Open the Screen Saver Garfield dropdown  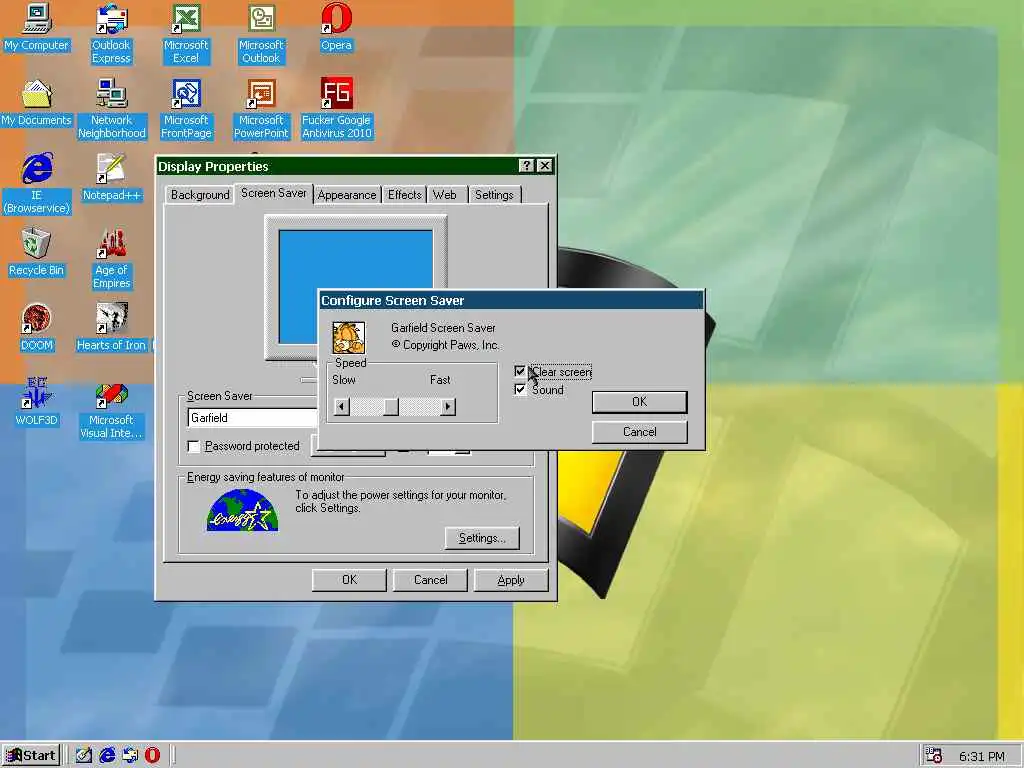pos(253,418)
